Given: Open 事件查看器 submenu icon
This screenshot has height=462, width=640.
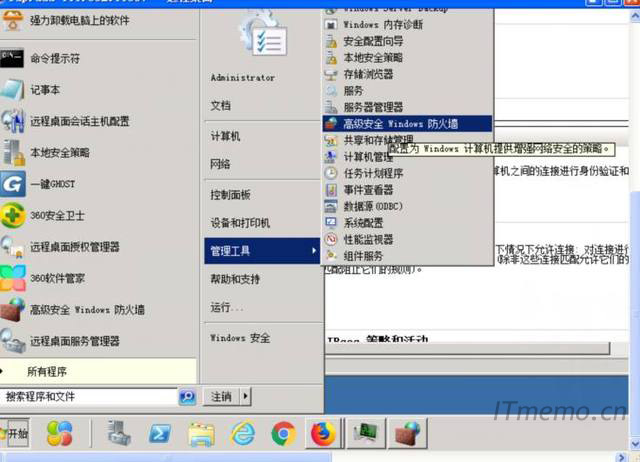Looking at the screenshot, I should [331, 190].
